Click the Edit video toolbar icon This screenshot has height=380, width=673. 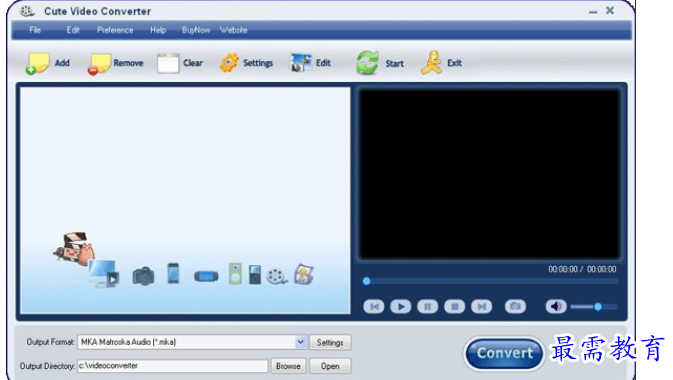pos(301,63)
